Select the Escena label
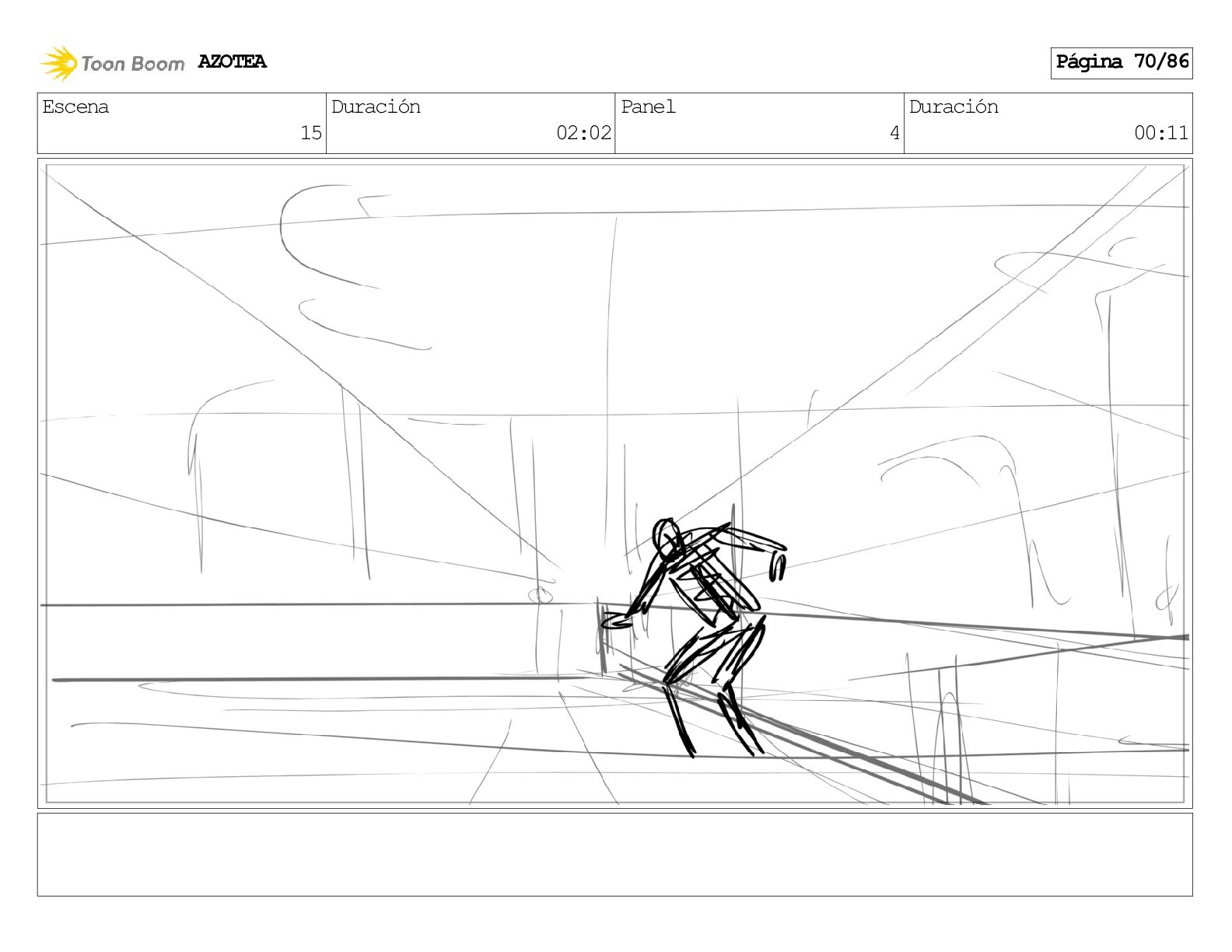The image size is (1232, 952). click(x=75, y=107)
